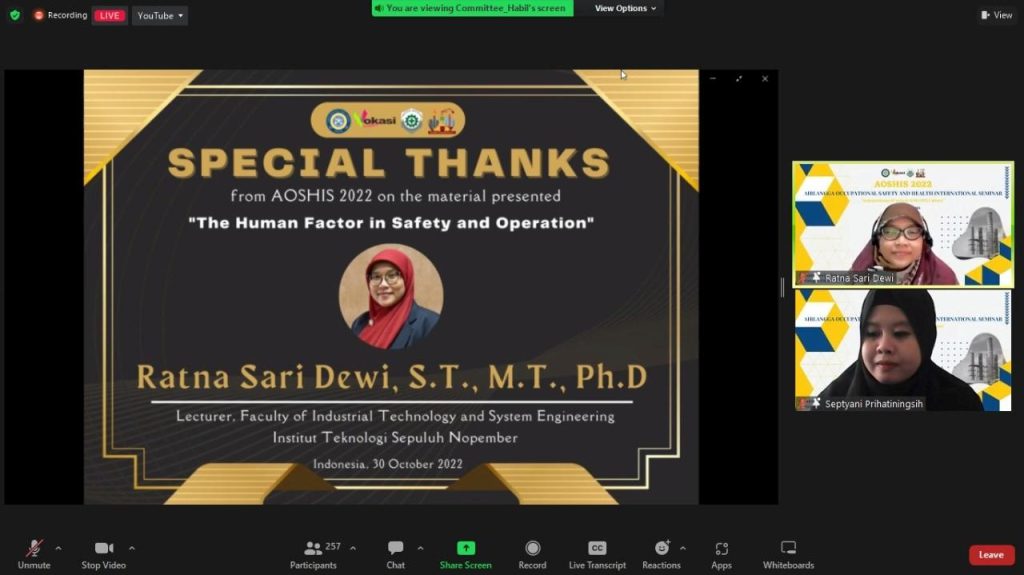Click the green encryption shield icon
Viewport: 1024px width, 575px height.
pos(15,15)
